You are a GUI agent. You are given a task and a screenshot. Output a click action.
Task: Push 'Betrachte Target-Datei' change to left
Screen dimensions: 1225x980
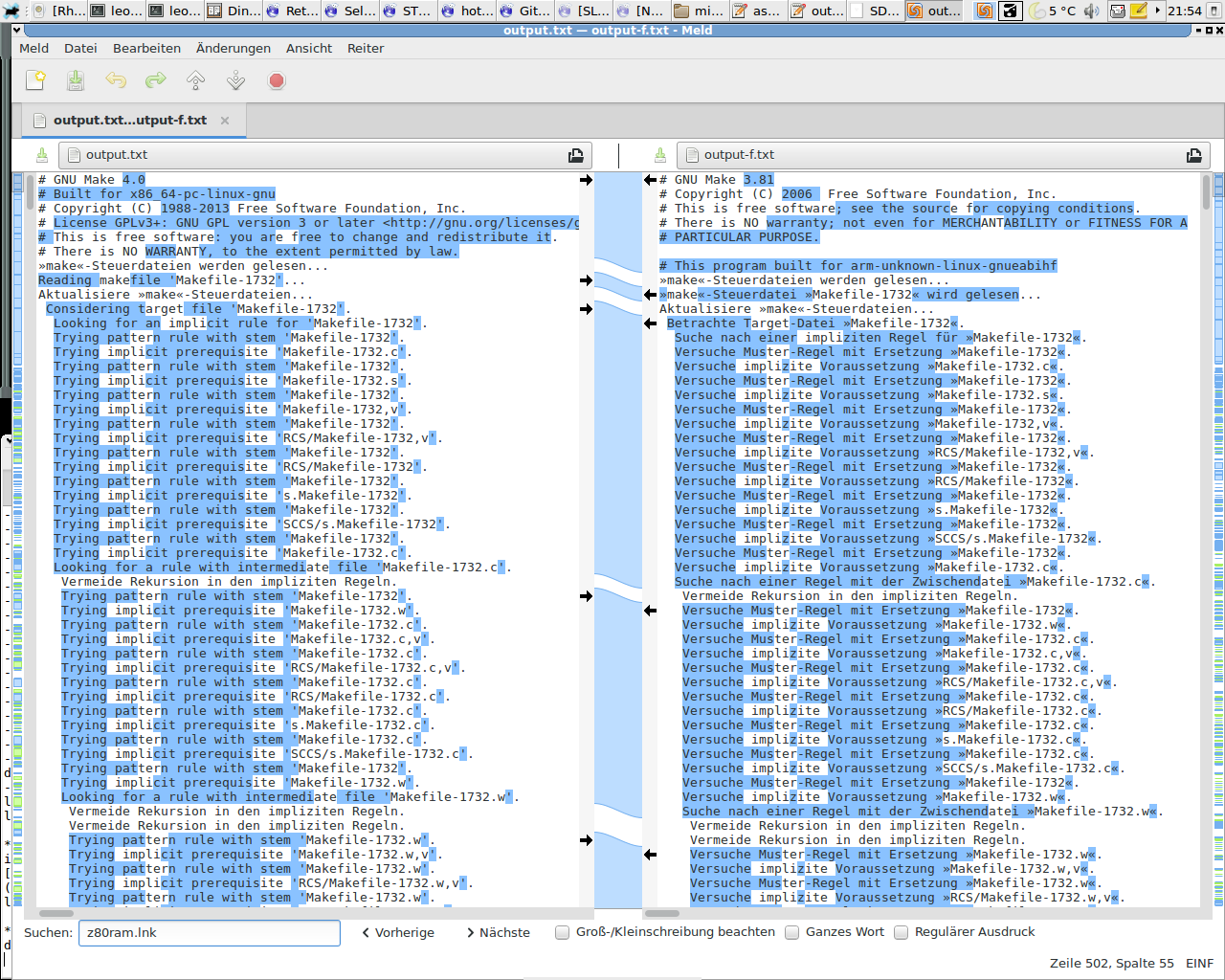pos(651,323)
